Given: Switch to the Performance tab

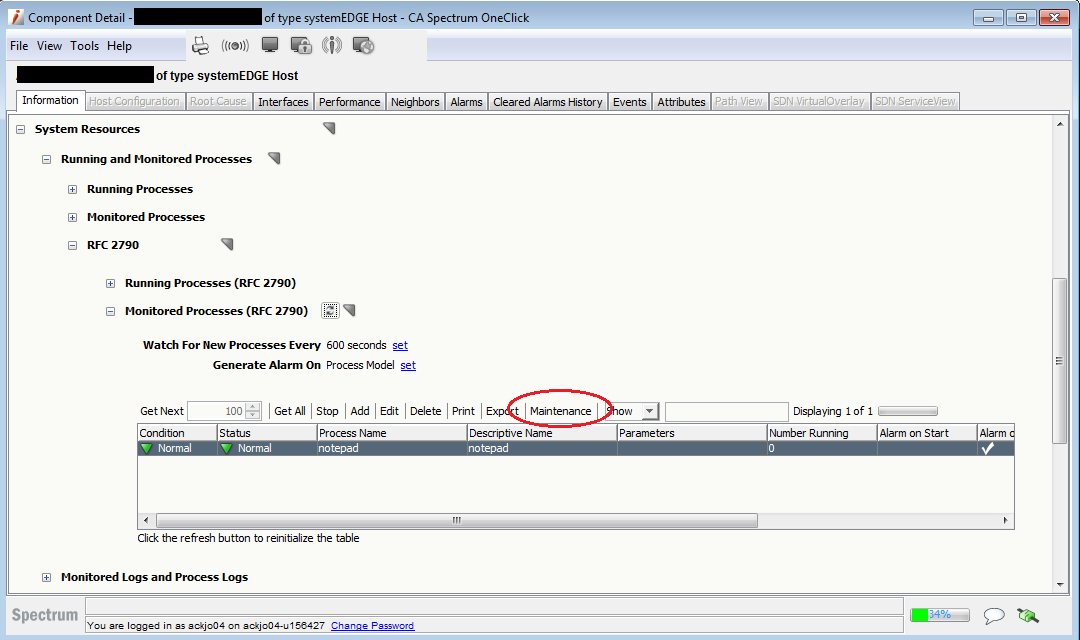Looking at the screenshot, I should [x=349, y=101].
